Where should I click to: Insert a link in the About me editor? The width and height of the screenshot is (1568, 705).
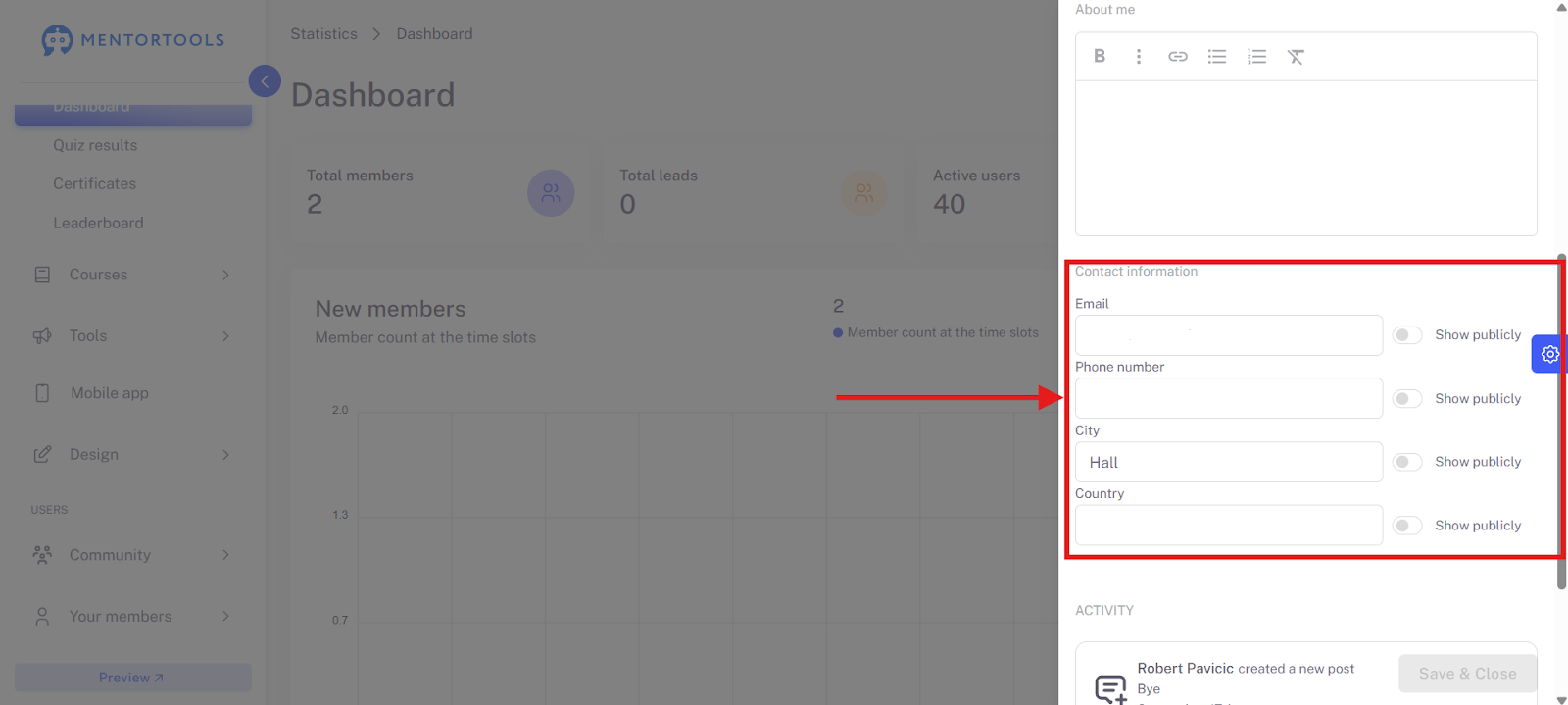[1178, 56]
